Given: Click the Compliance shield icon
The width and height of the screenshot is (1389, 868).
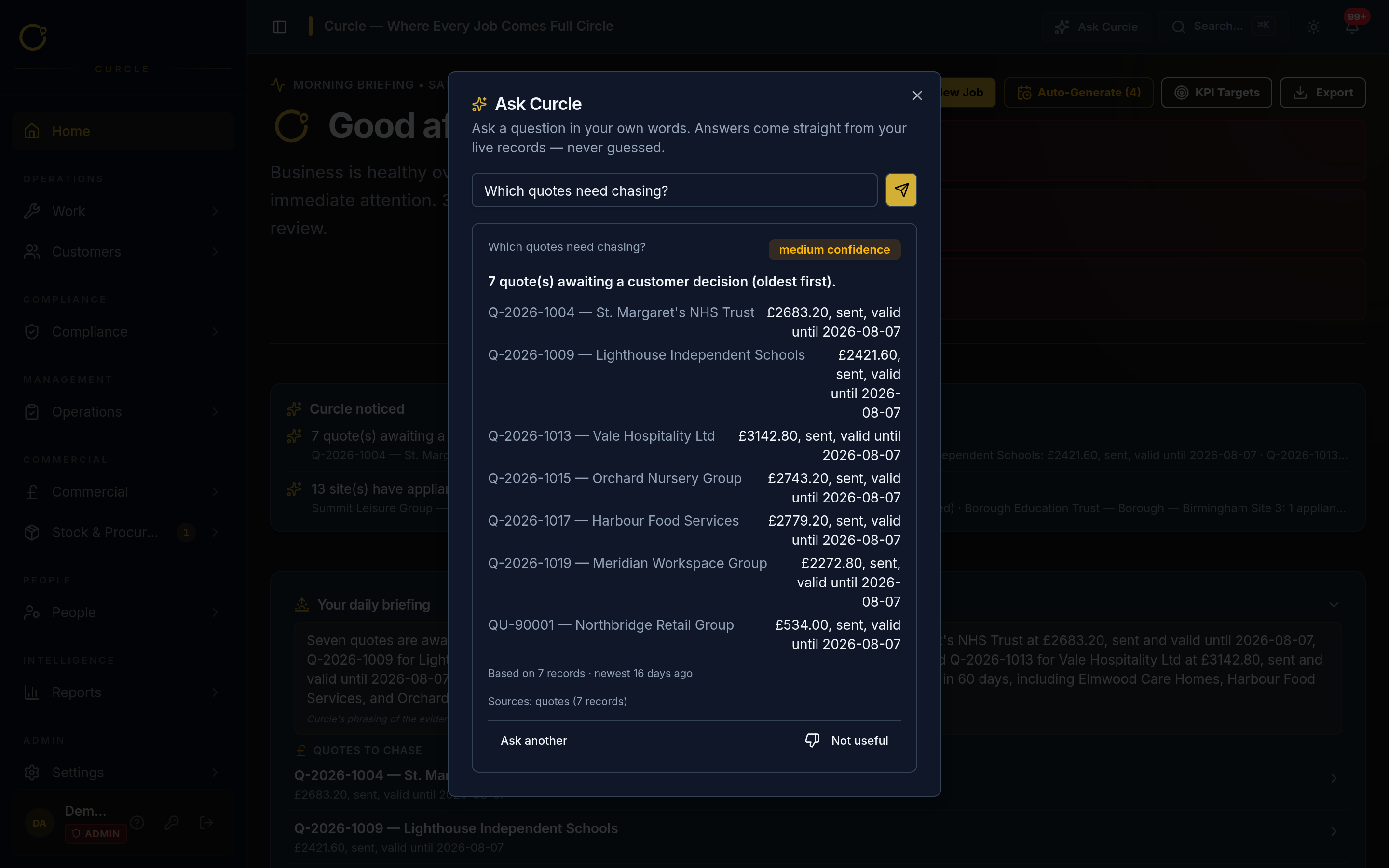Looking at the screenshot, I should [x=32, y=332].
